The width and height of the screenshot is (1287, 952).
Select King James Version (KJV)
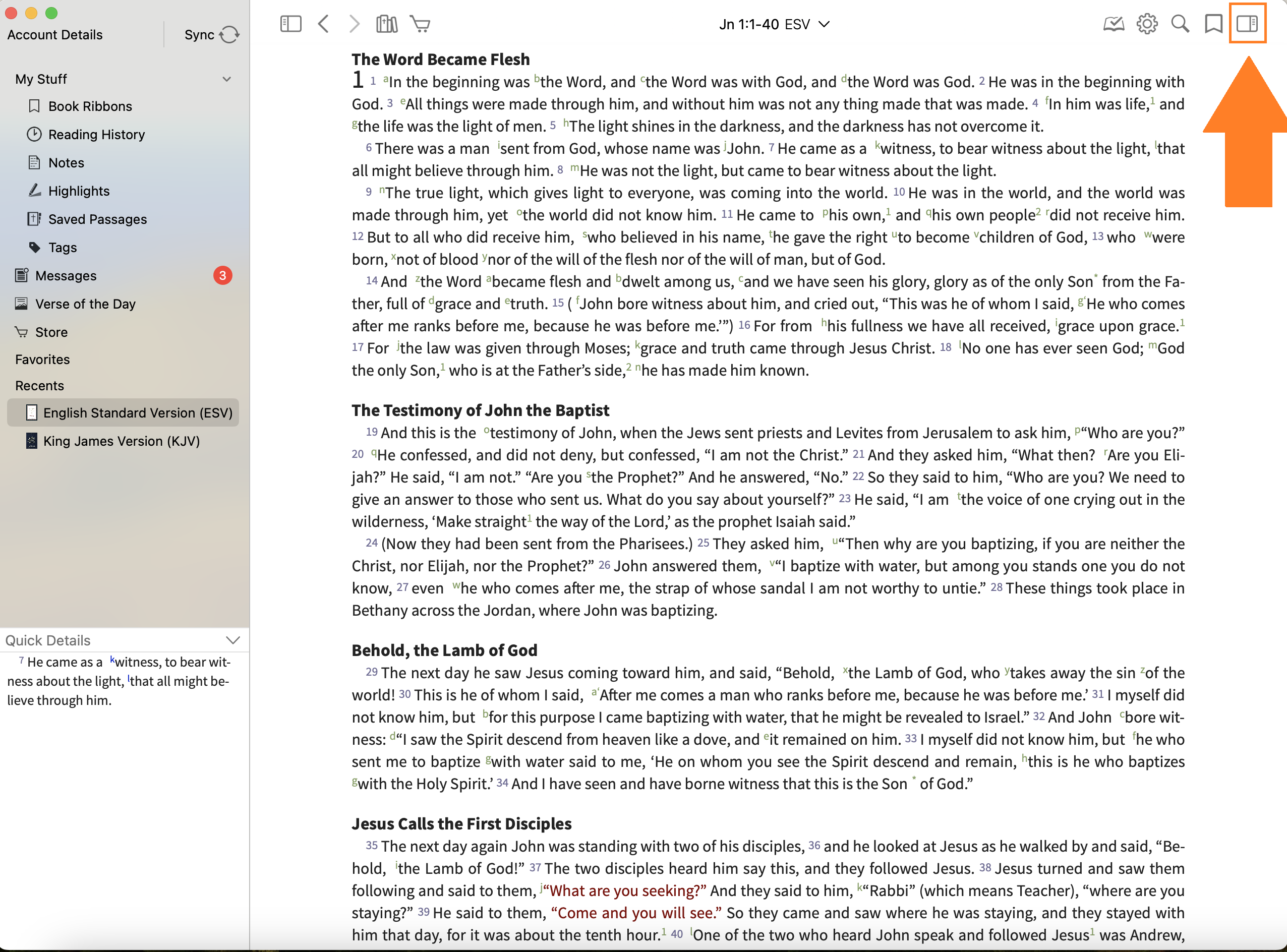(x=121, y=441)
